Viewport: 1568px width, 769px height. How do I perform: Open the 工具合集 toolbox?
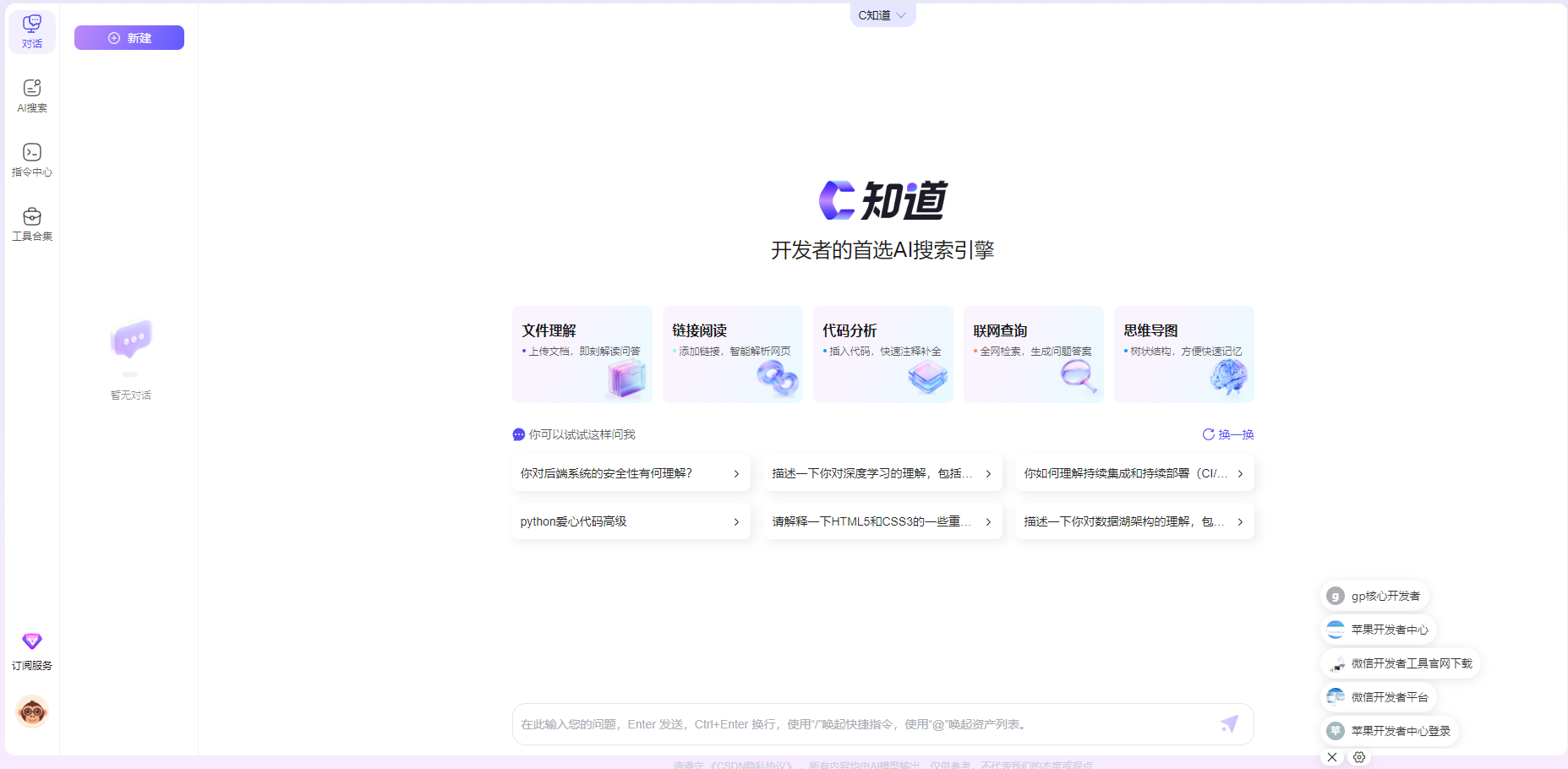[32, 225]
